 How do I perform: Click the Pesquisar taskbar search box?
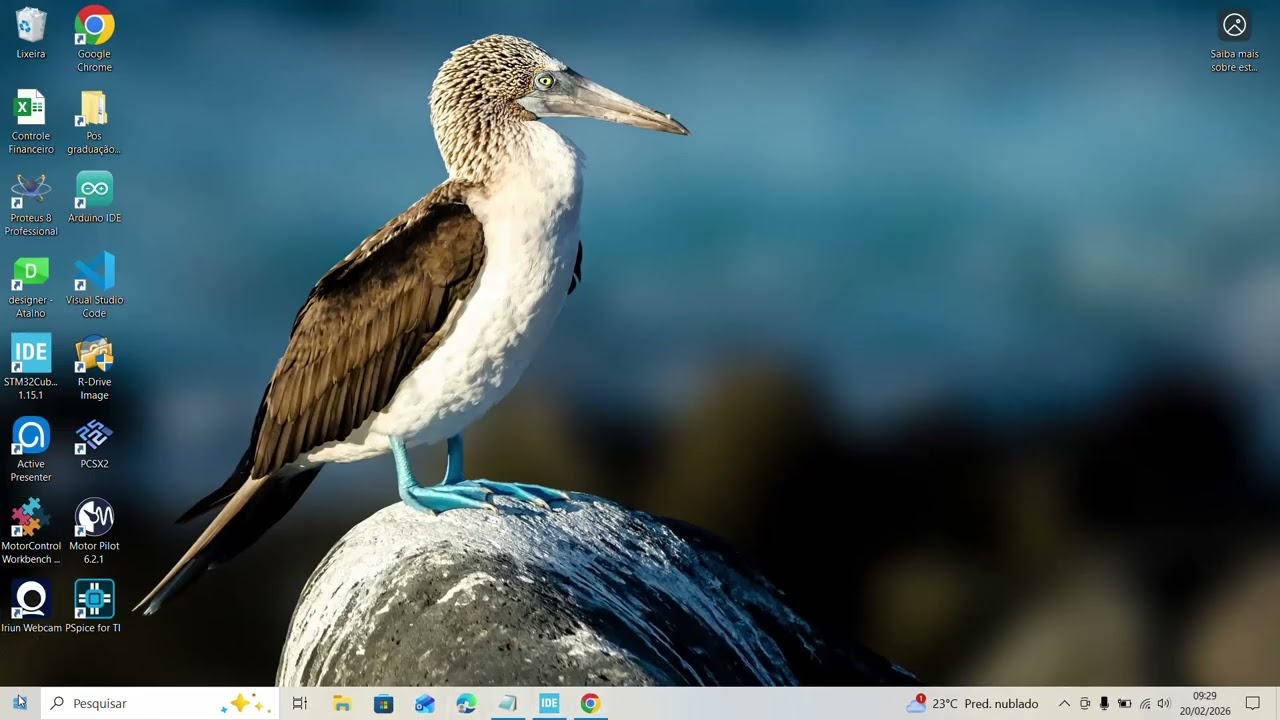point(160,703)
